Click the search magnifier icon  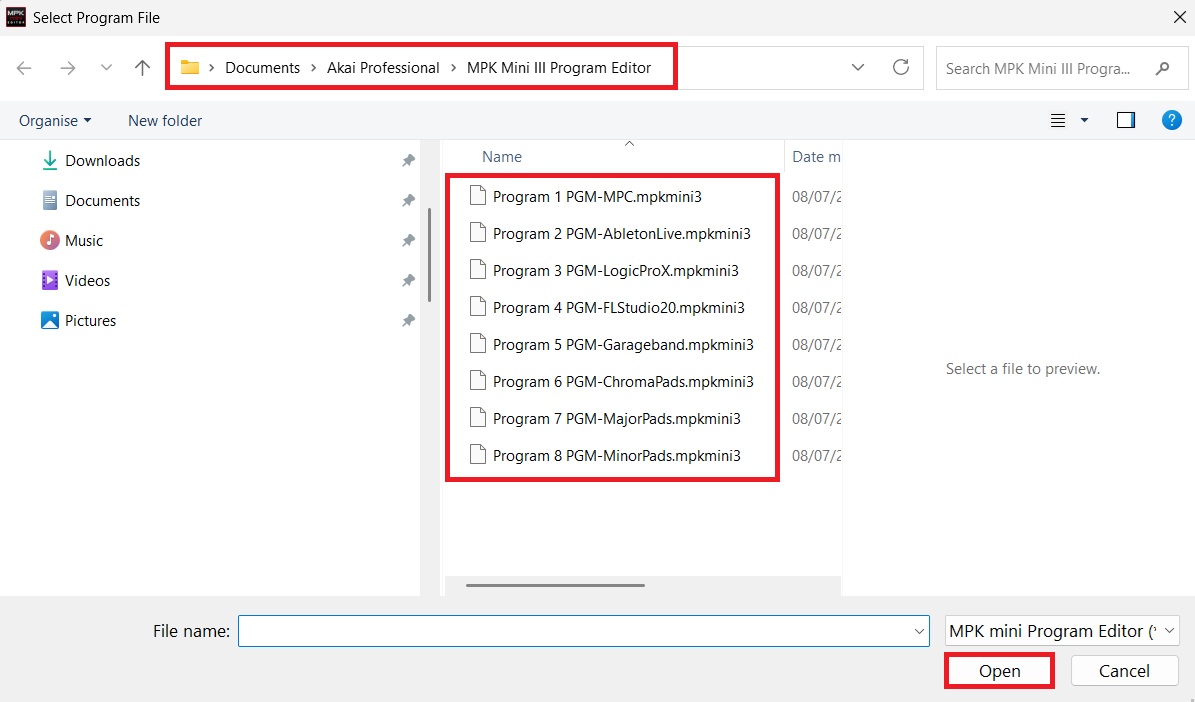pos(1162,68)
